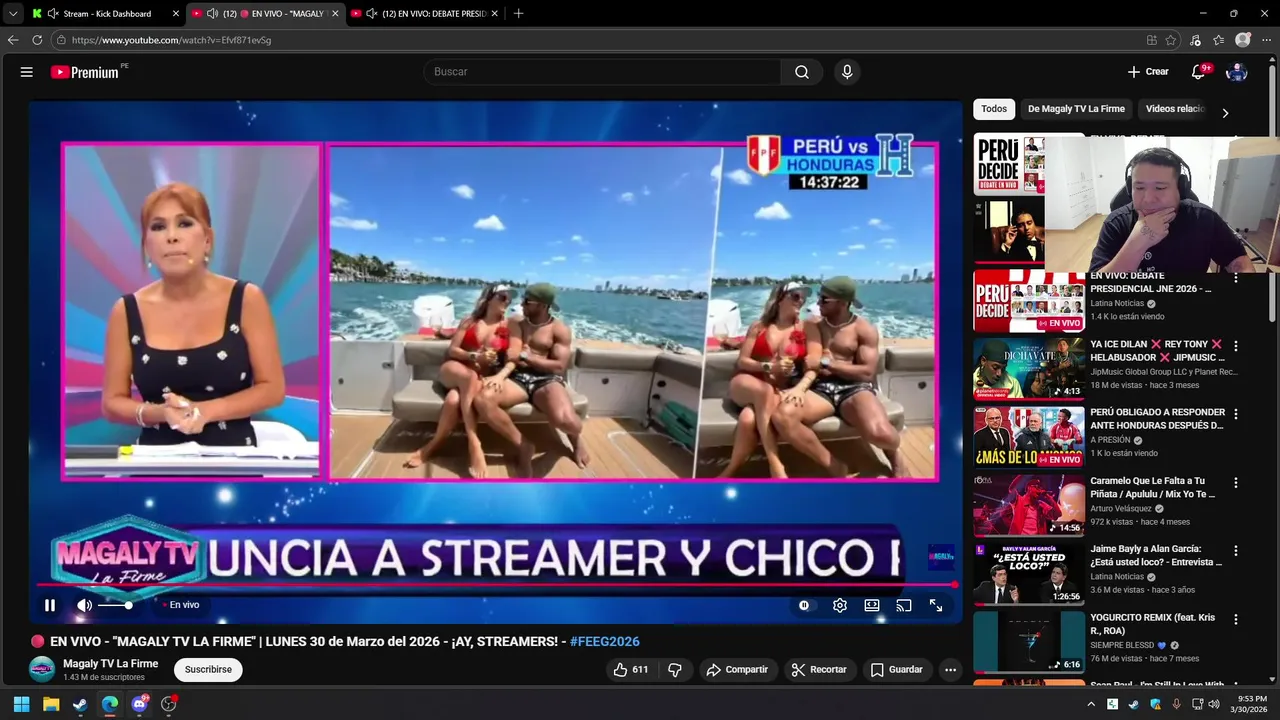Unmute the Kick Dashboard tab audio icon

(52, 14)
